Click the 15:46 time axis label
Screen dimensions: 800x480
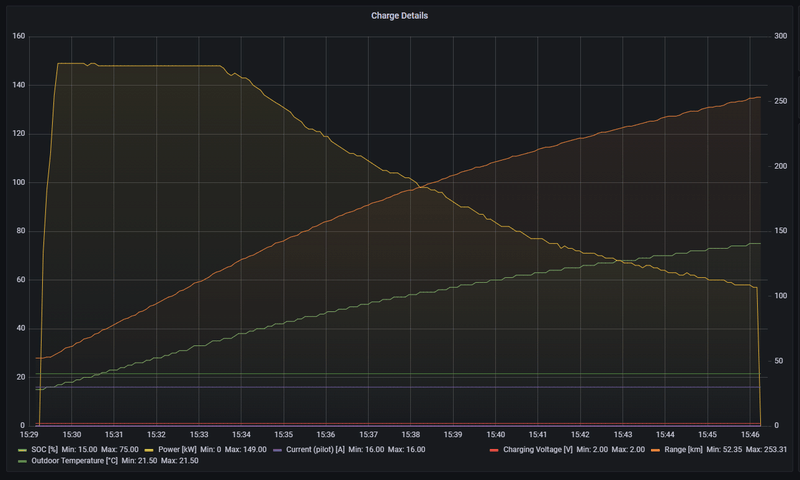click(749, 435)
